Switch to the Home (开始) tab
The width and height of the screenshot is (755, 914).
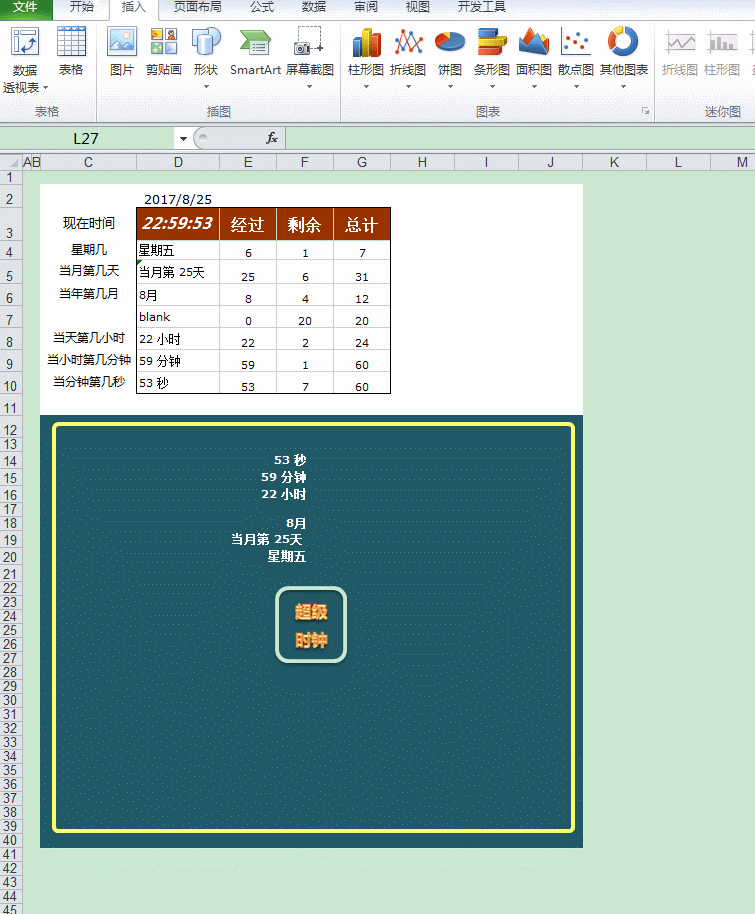[x=82, y=8]
